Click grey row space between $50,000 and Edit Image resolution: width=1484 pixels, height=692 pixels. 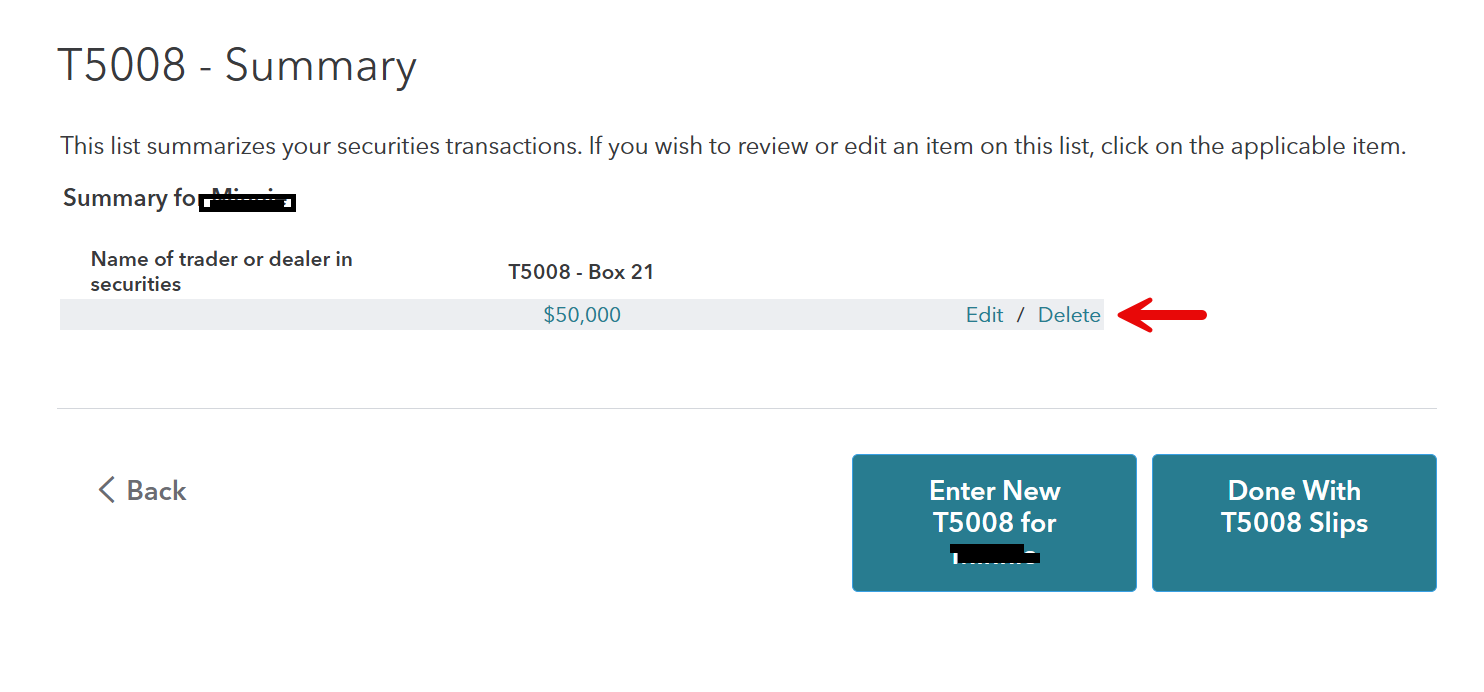790,315
